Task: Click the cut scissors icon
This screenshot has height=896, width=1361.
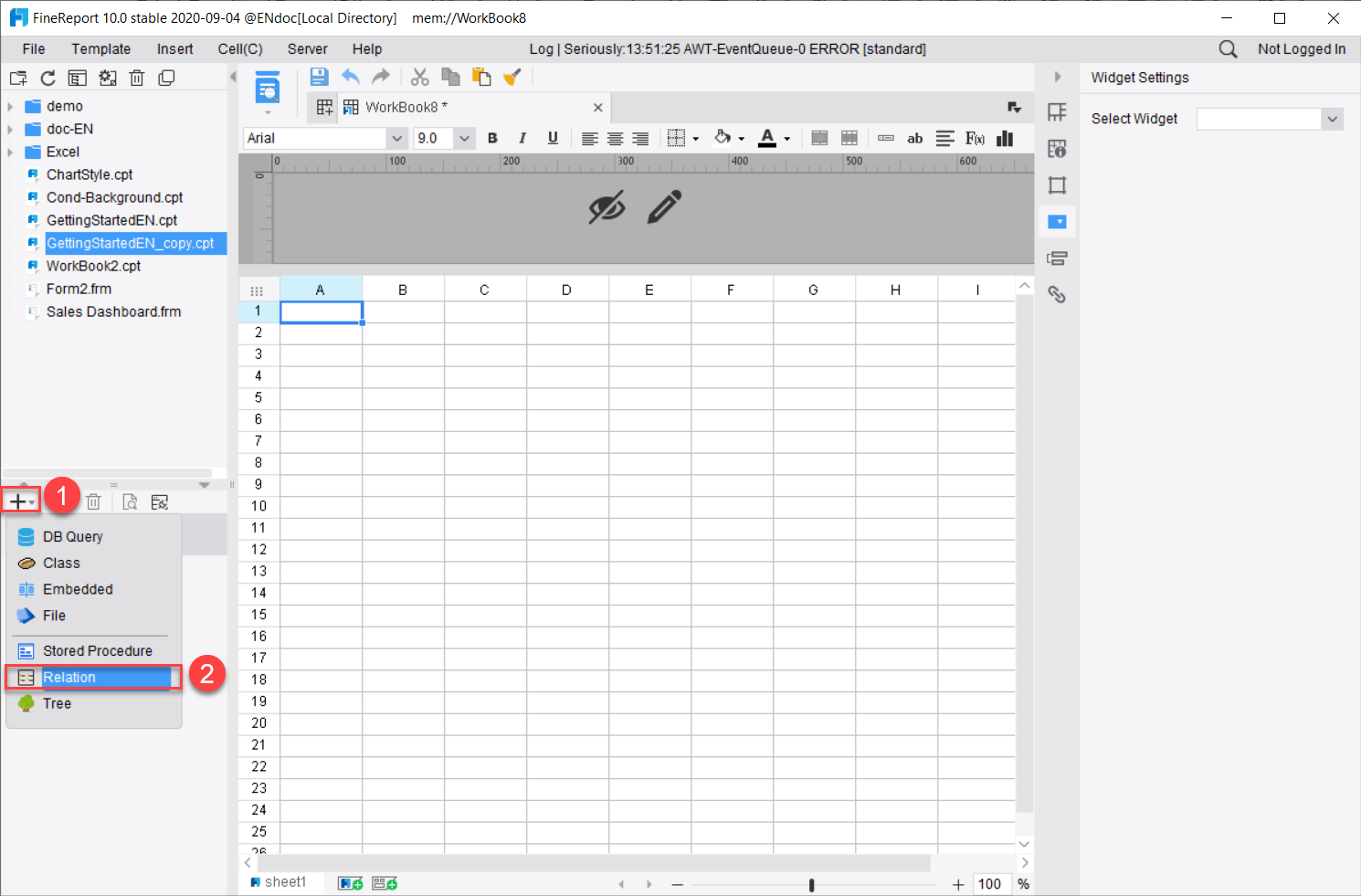Action: (x=420, y=77)
